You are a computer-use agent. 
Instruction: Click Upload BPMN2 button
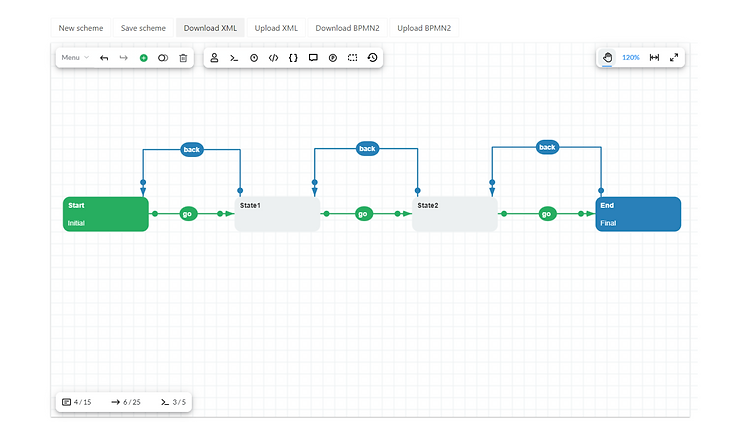[x=424, y=28]
